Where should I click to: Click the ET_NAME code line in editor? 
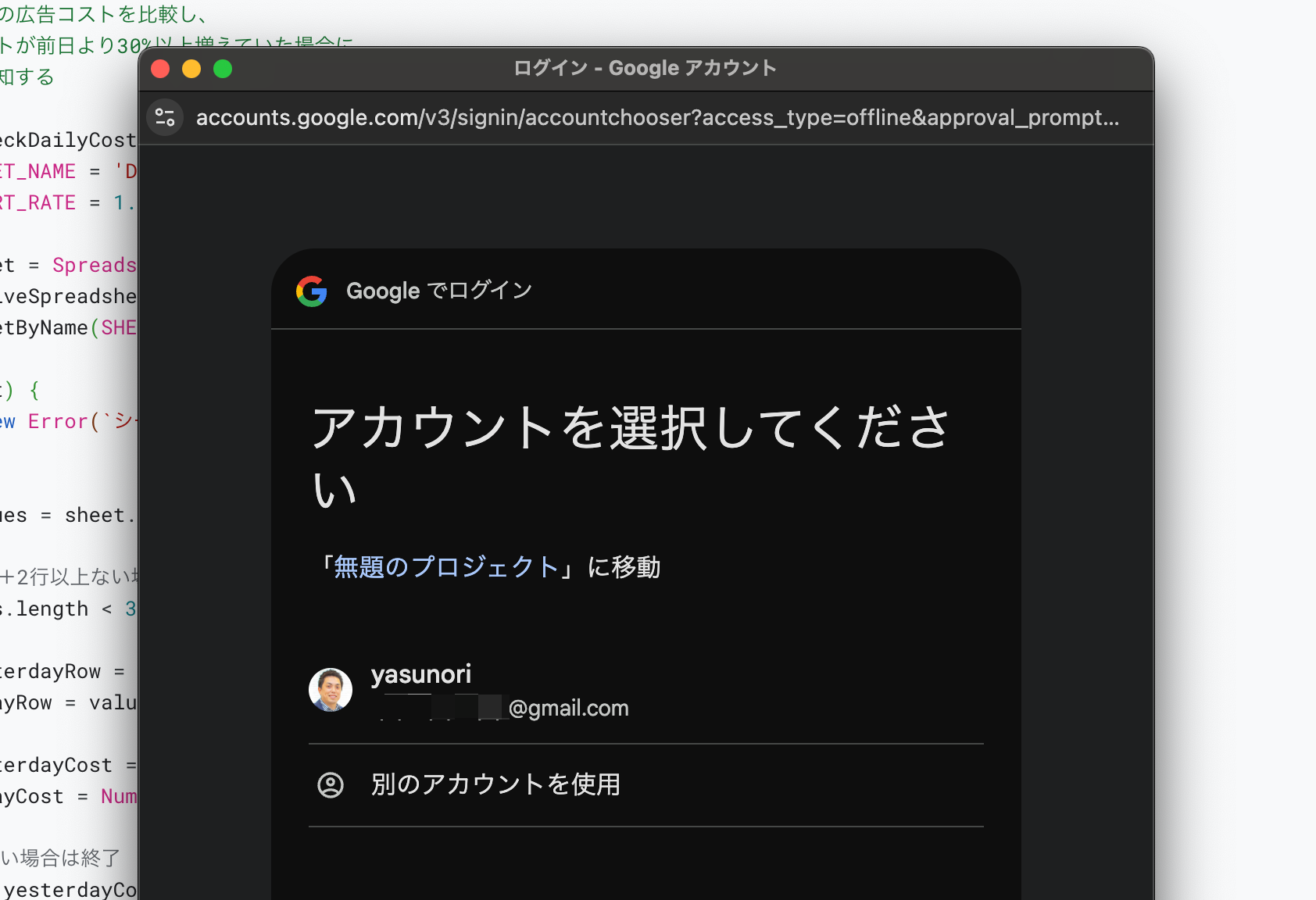[66, 172]
